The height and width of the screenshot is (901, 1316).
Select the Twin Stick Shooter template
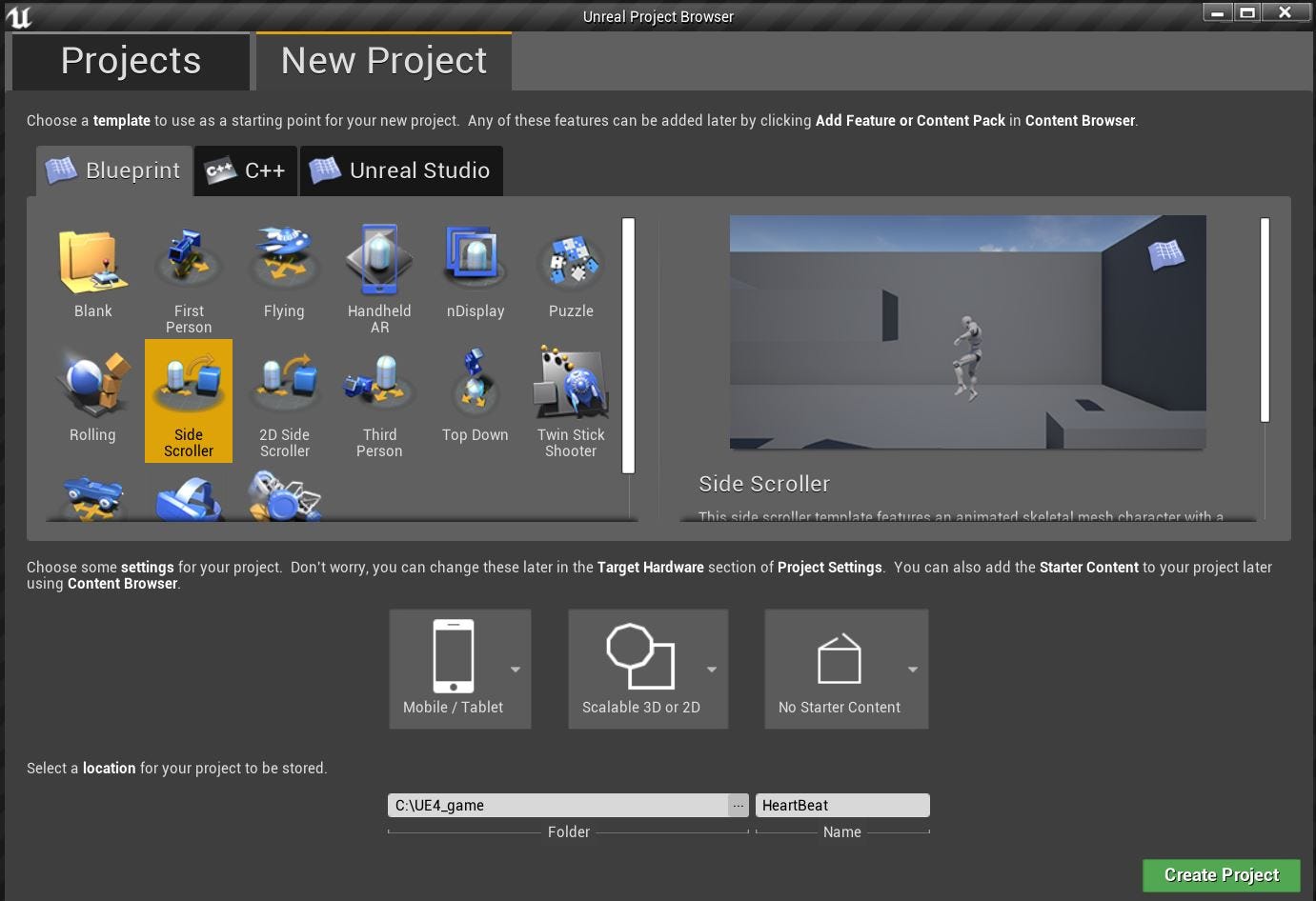pos(569,395)
